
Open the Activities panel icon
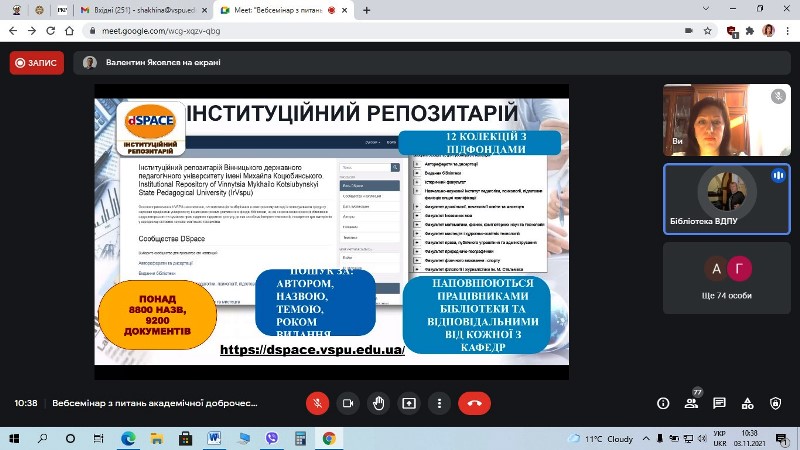click(x=747, y=404)
